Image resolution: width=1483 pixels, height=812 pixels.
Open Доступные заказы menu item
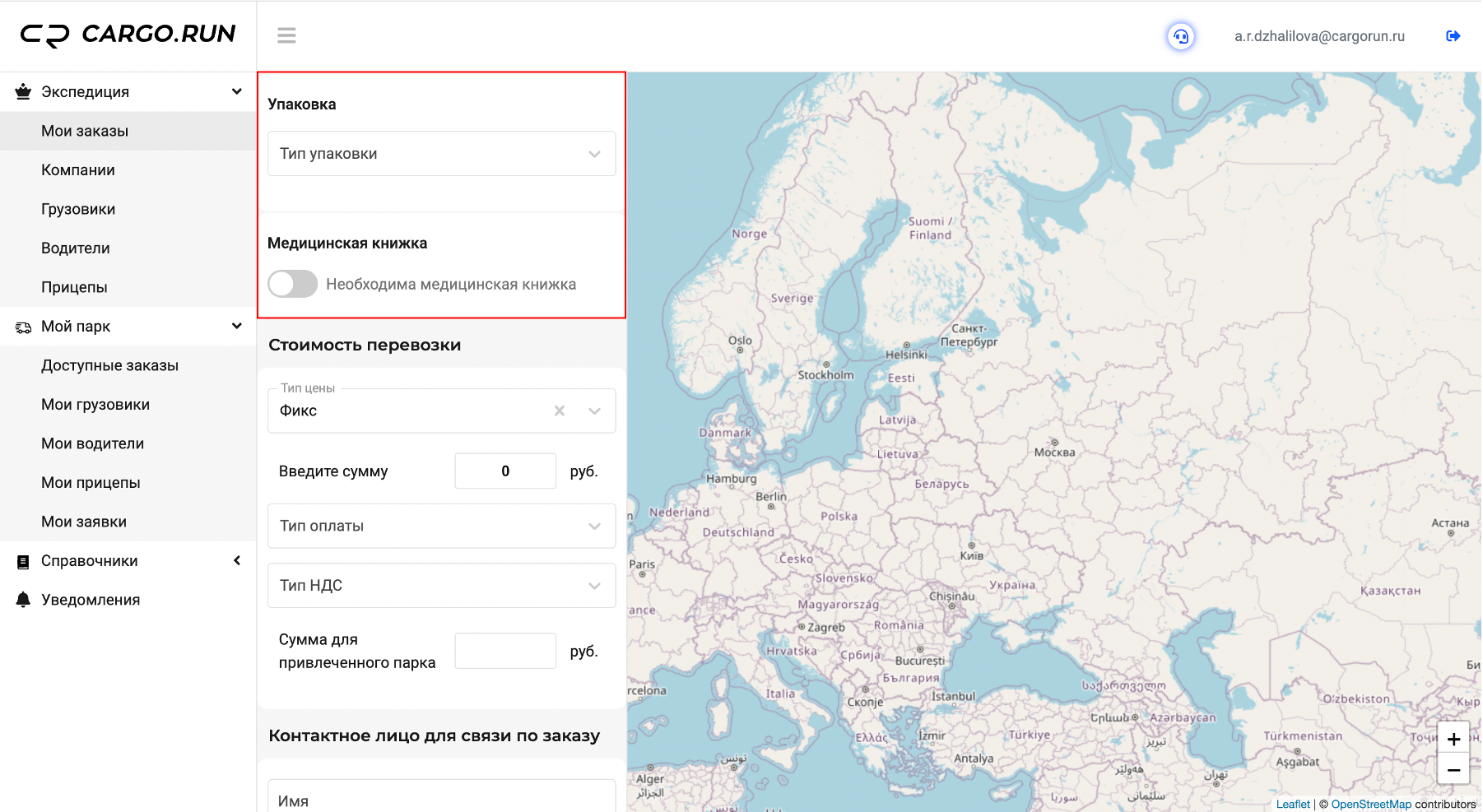[109, 365]
